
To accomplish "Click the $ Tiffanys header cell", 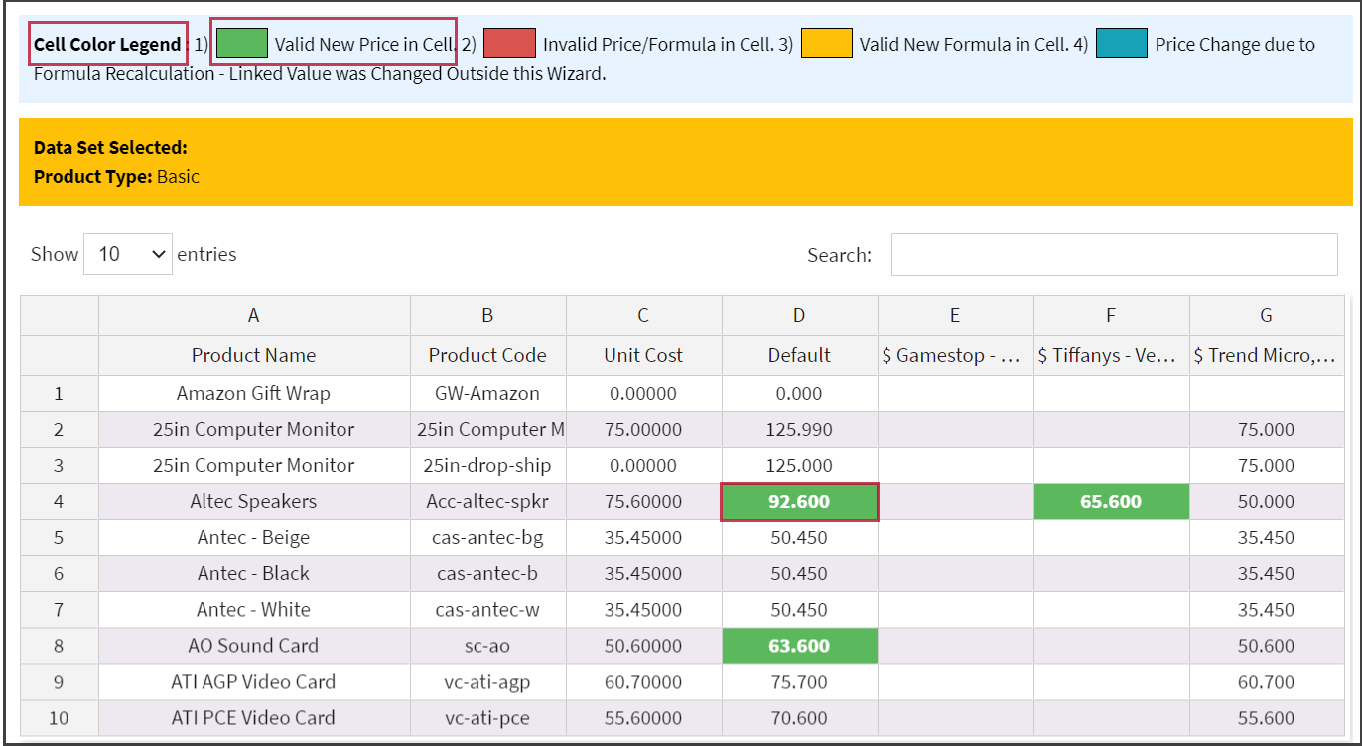I will (1112, 355).
